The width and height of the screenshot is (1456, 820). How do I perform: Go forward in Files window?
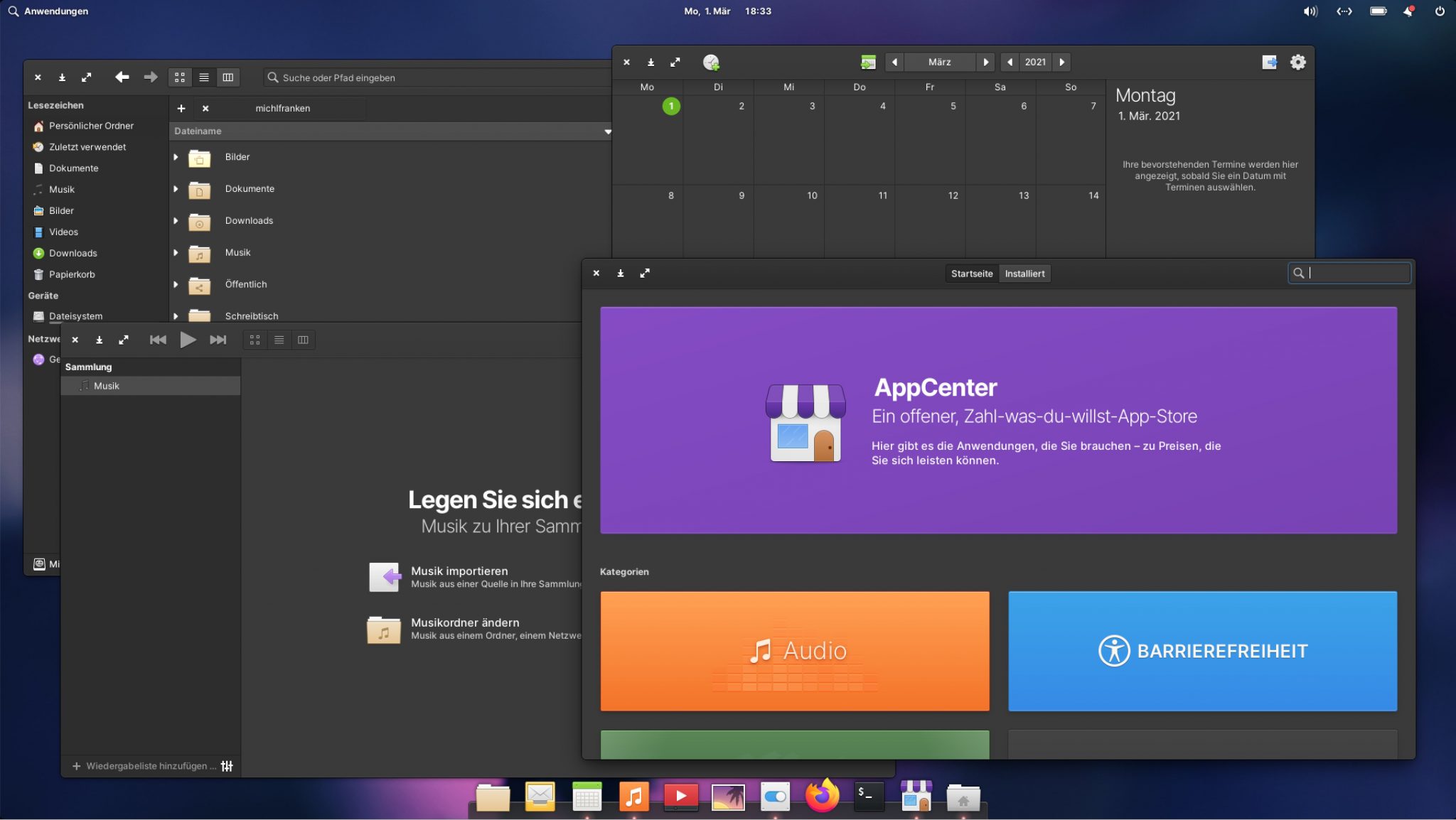pos(150,77)
